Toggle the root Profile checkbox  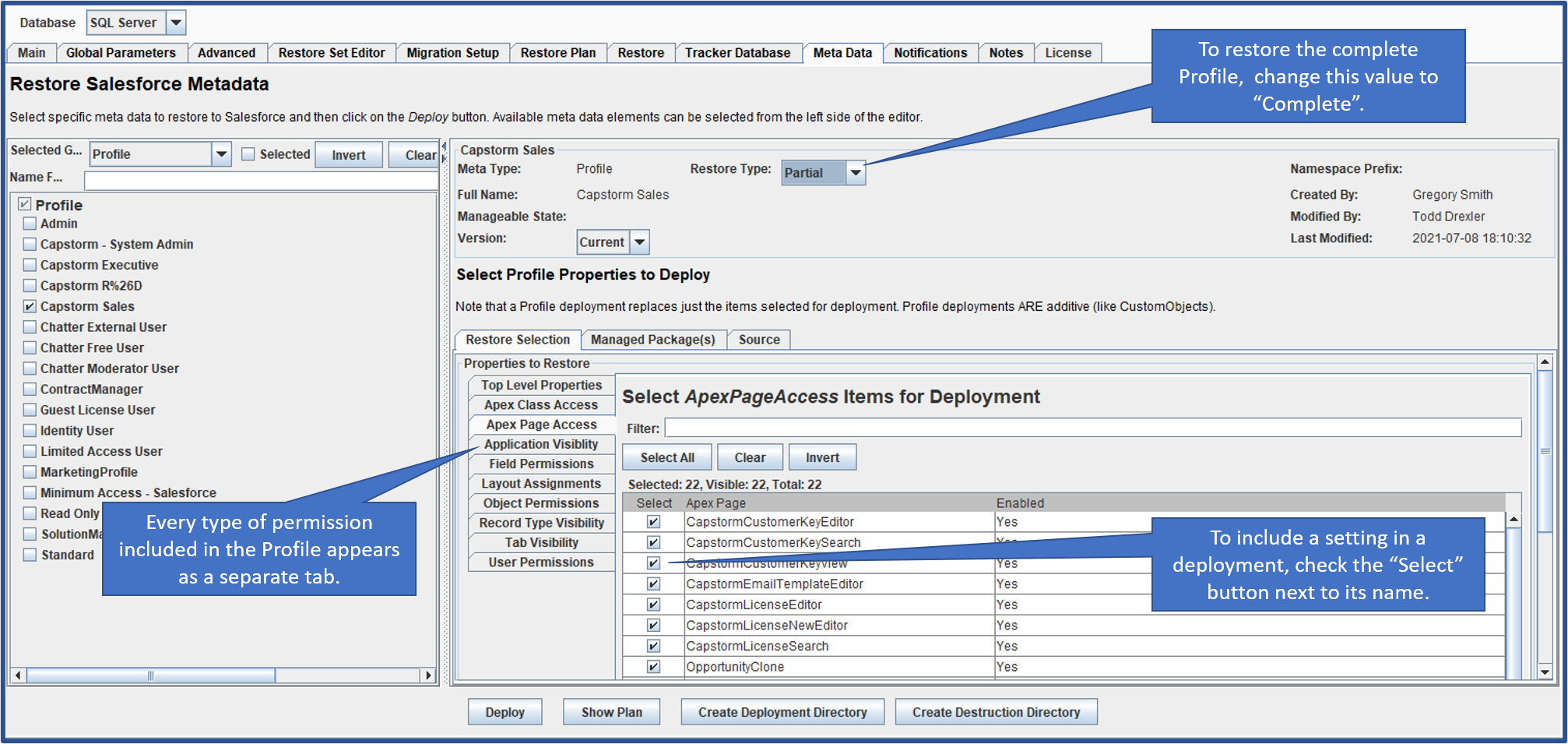click(25, 204)
